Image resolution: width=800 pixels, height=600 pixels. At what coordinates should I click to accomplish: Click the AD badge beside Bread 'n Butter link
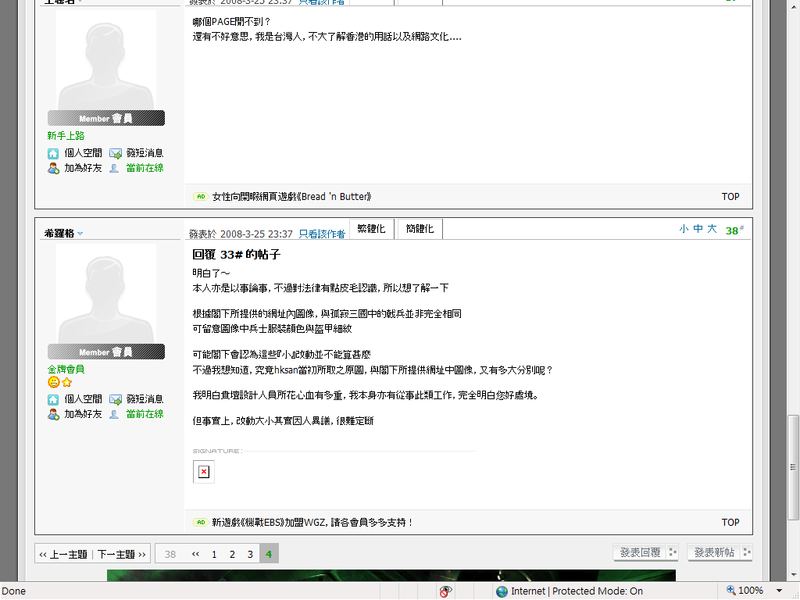(201, 196)
